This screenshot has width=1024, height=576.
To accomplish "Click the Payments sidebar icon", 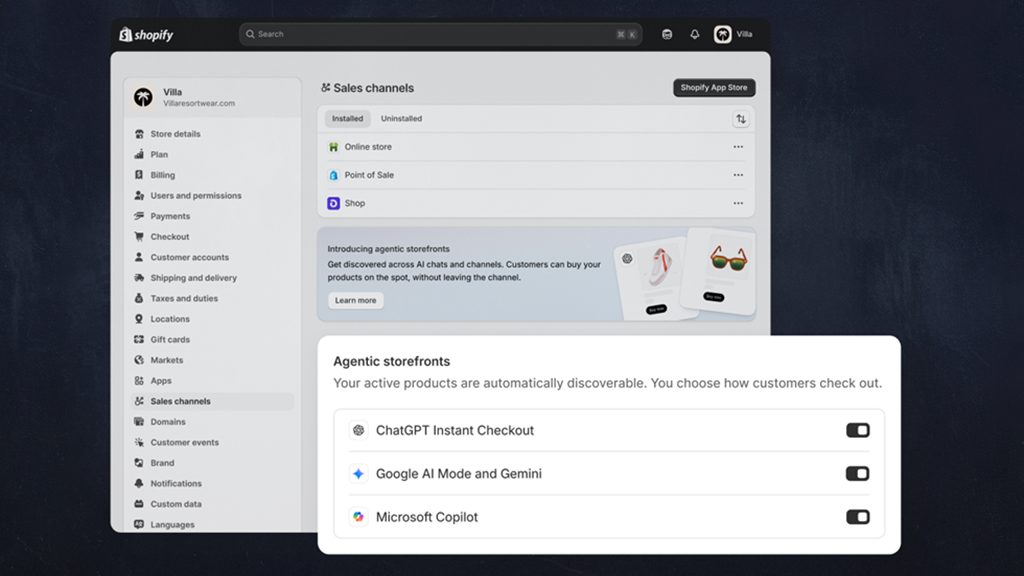I will (x=140, y=216).
